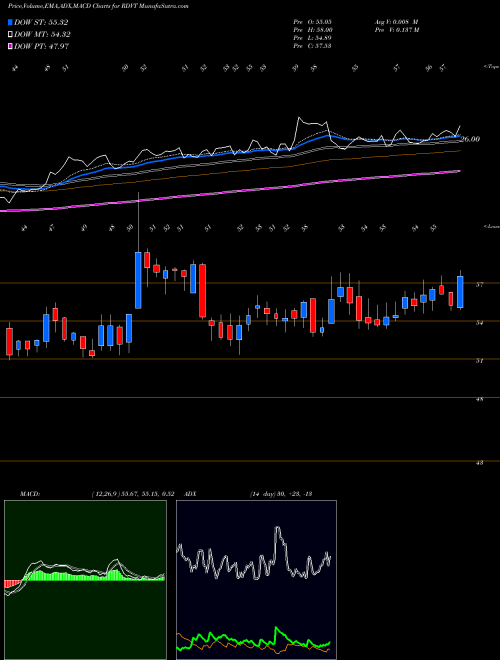Open the dark blue ADX indicator panel
This screenshot has height=660, width=500.
[x=256, y=580]
